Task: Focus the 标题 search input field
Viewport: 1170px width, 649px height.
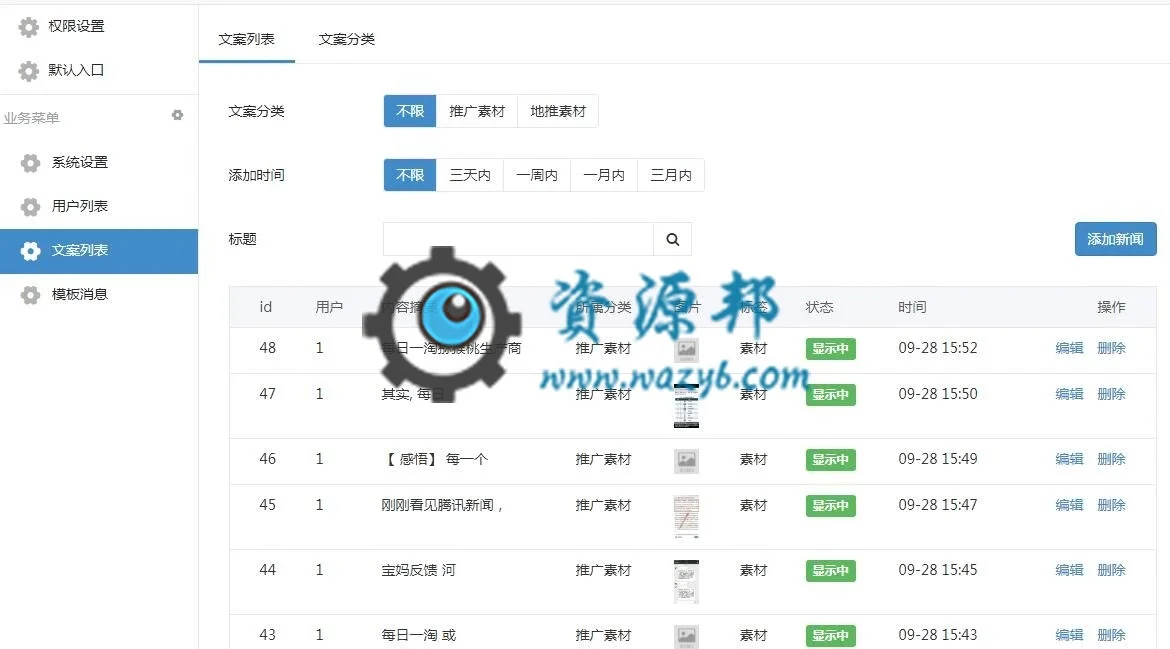Action: pyautogui.click(x=518, y=239)
